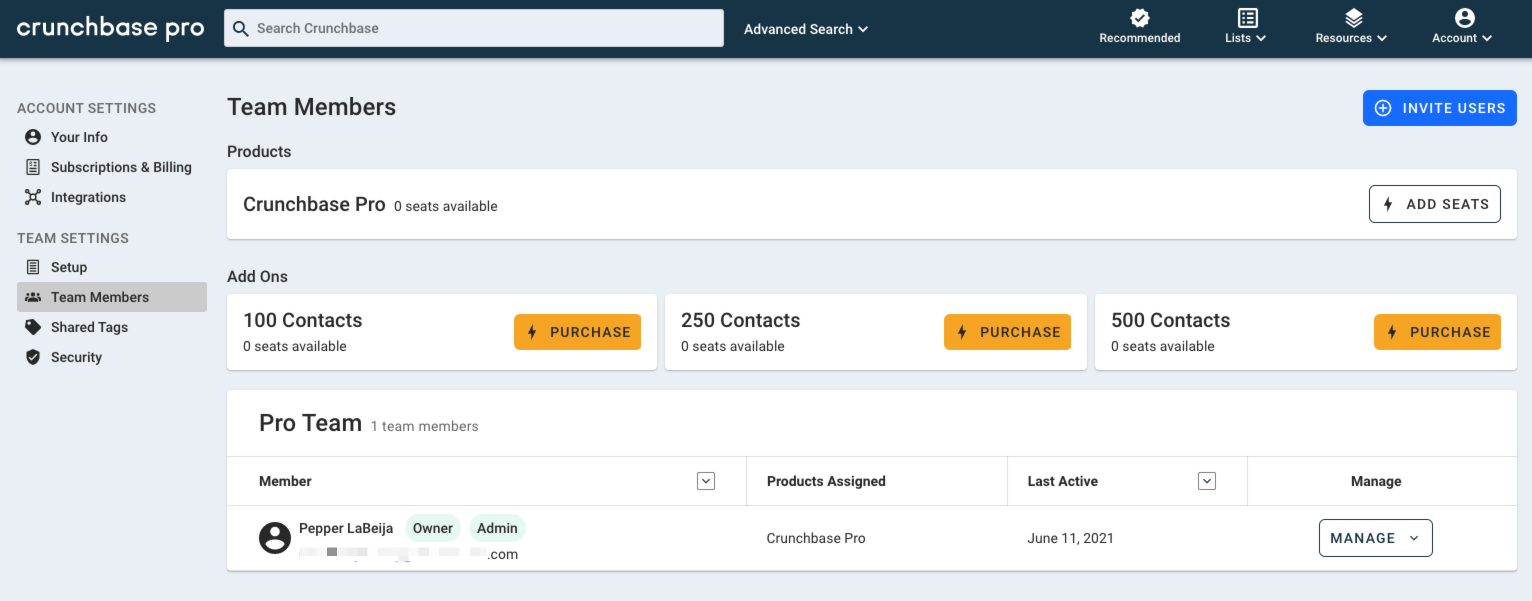
Task: Expand the Account menu chevron
Action: (x=1487, y=38)
